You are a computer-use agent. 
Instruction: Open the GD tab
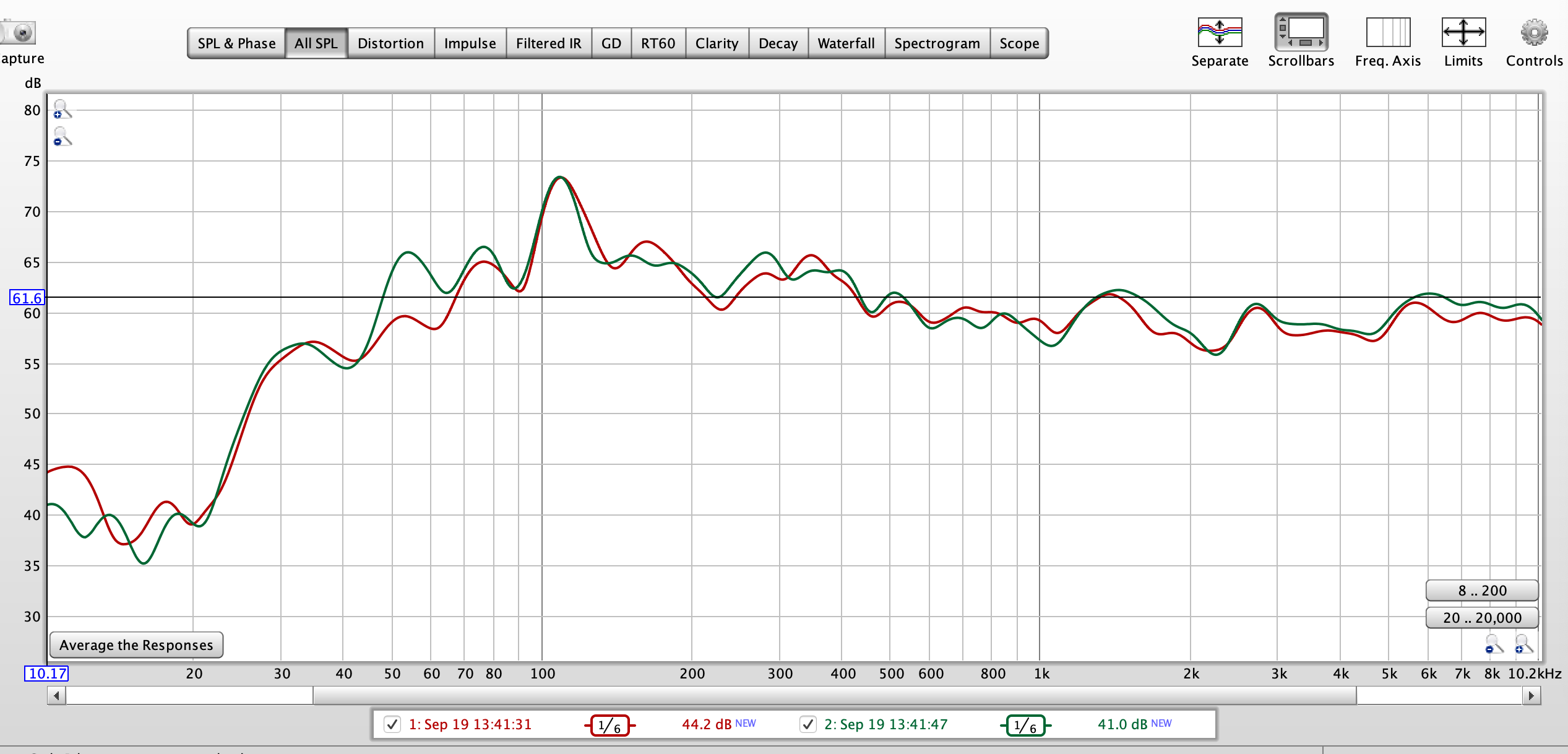tap(611, 43)
